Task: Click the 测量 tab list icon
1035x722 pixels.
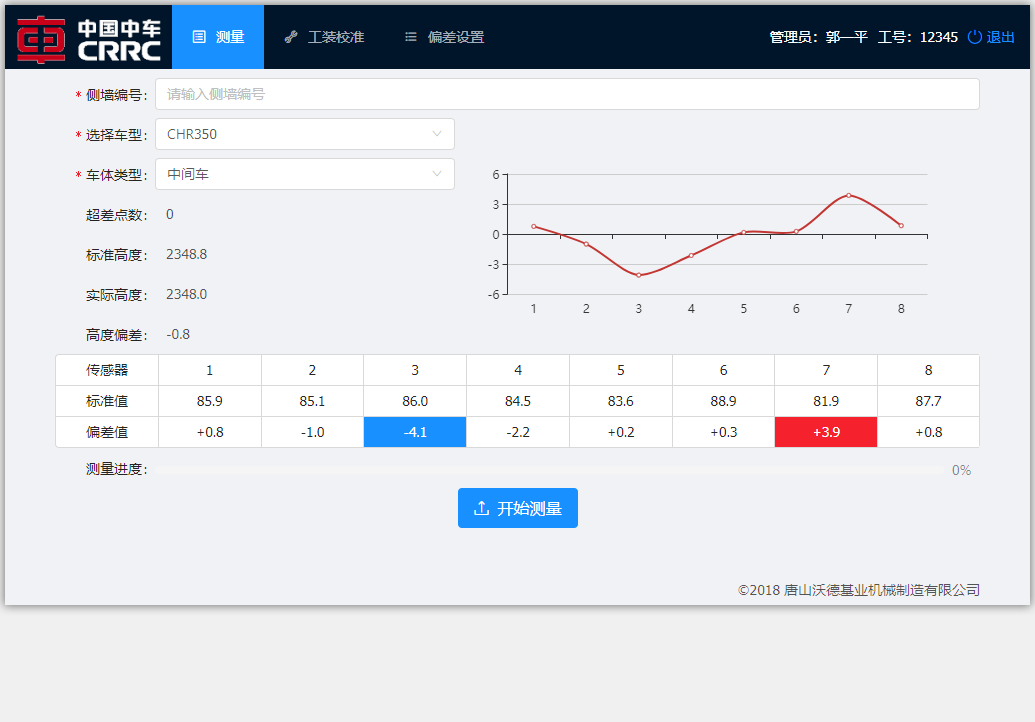Action: 199,37
